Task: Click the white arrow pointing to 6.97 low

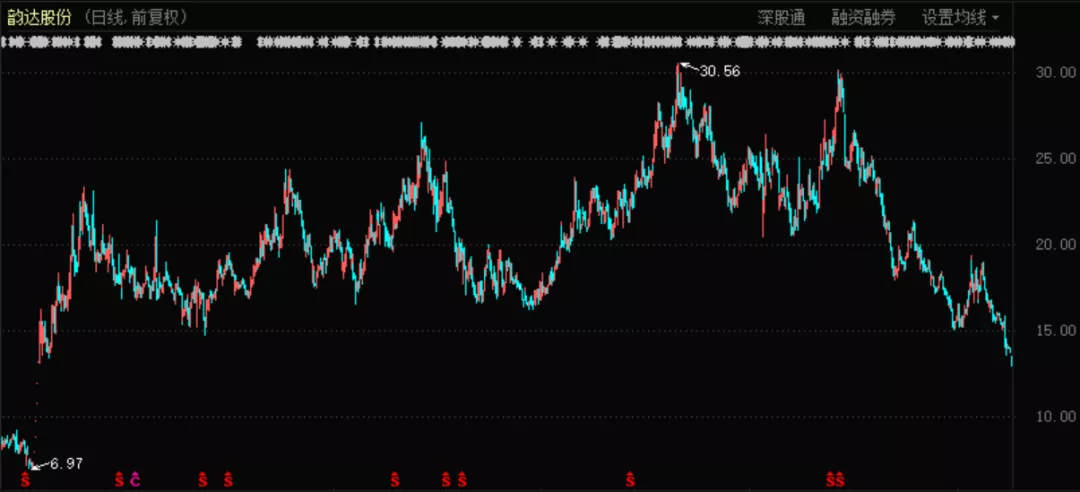Action: point(37,465)
